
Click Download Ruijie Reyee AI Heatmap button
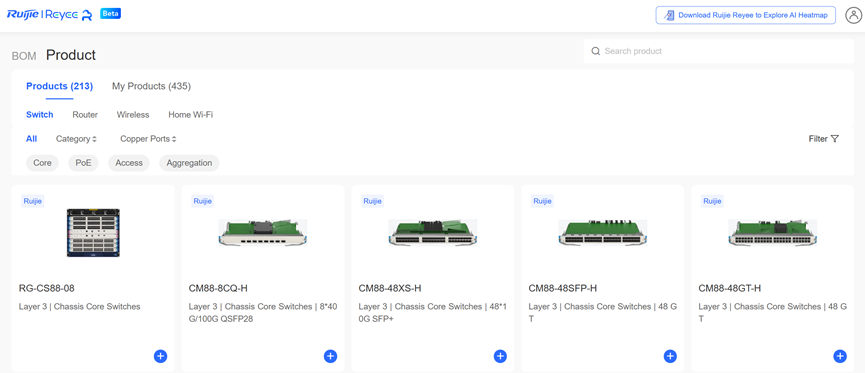745,15
